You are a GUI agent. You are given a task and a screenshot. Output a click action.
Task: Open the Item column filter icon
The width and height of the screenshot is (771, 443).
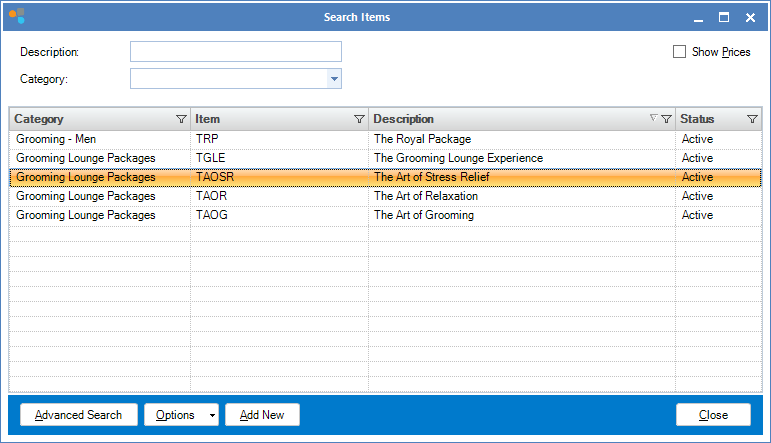pyautogui.click(x=359, y=119)
